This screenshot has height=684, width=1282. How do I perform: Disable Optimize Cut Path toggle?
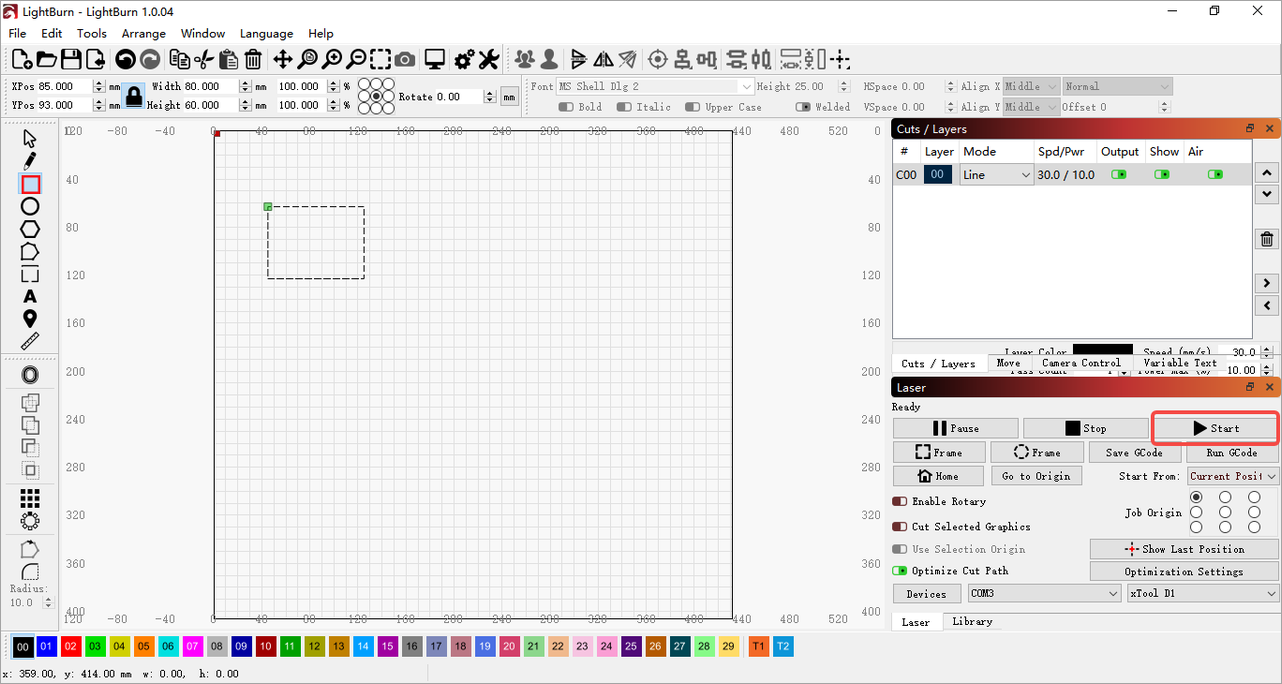(899, 571)
